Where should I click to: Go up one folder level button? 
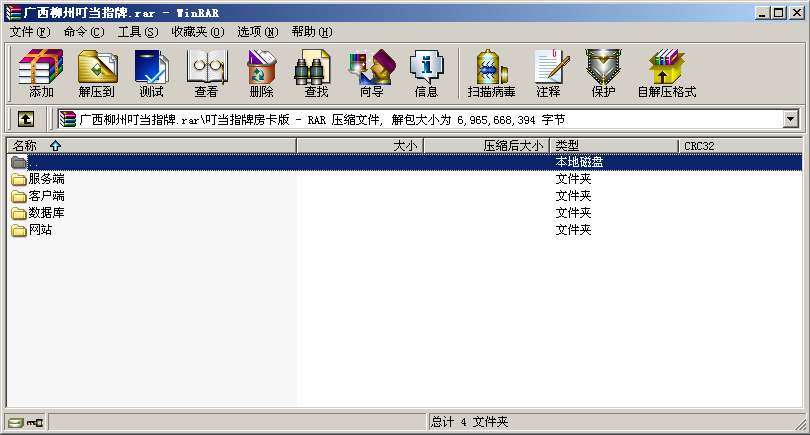point(26,119)
